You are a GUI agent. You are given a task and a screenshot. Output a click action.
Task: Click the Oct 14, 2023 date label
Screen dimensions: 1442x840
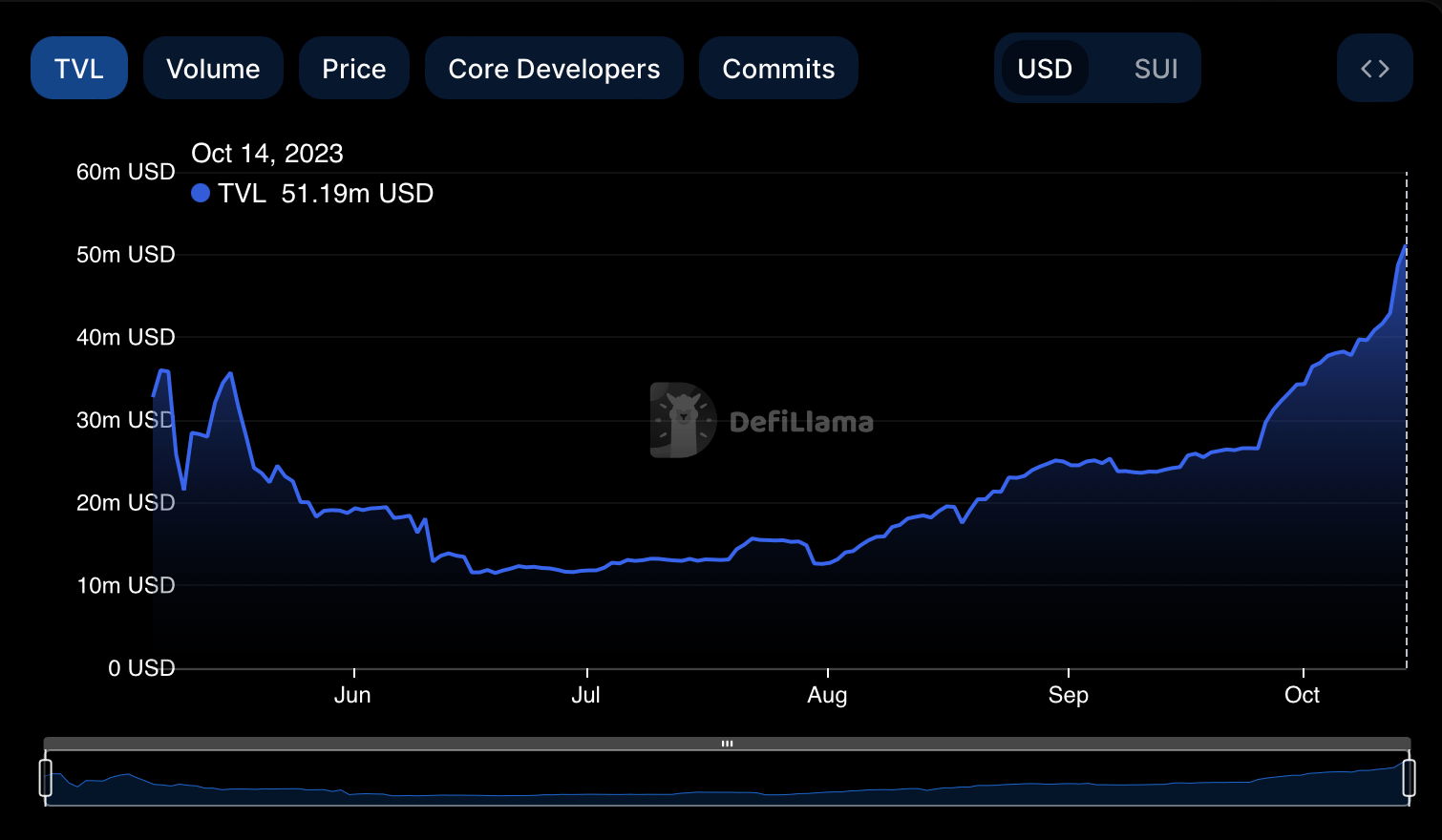(x=267, y=153)
